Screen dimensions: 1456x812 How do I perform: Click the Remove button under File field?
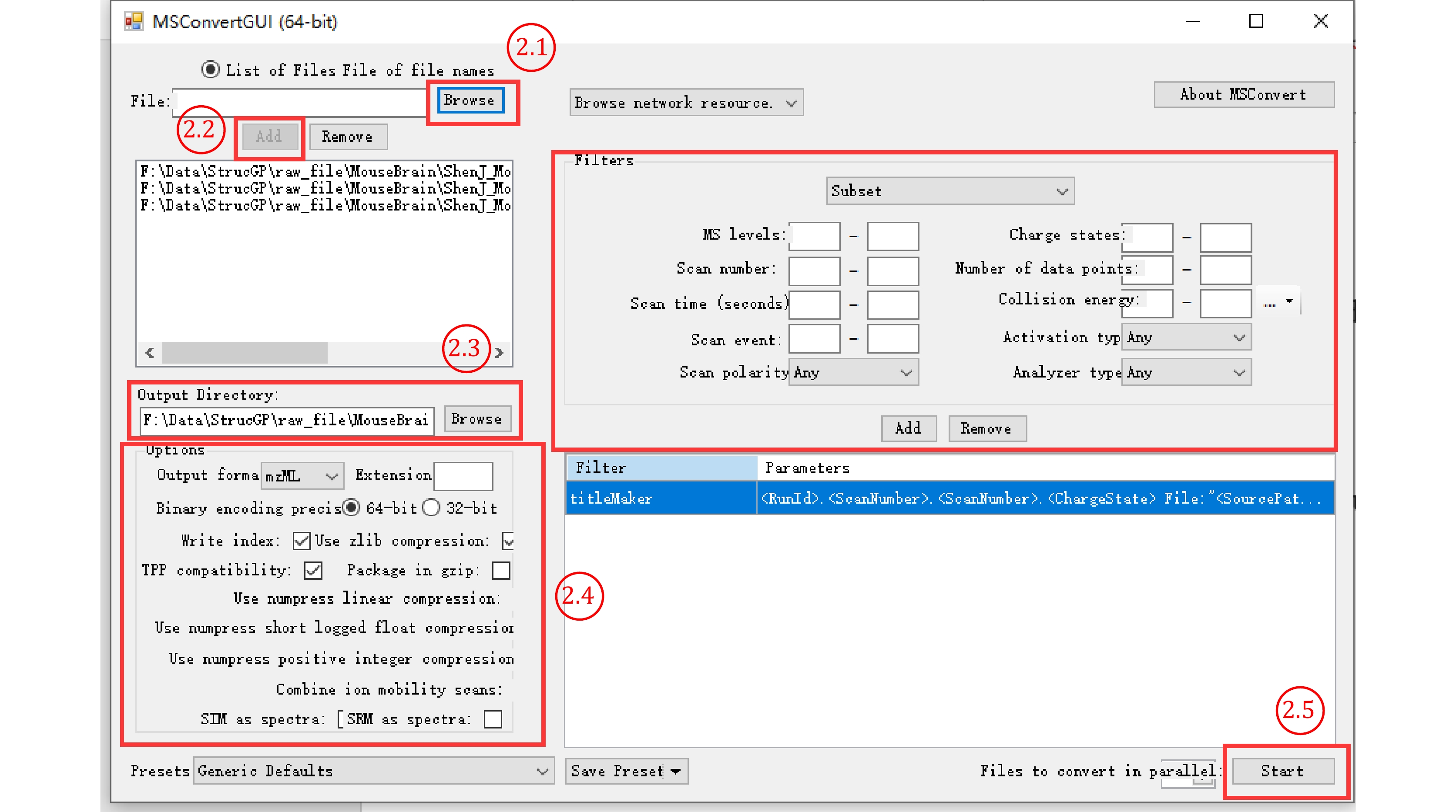[348, 137]
